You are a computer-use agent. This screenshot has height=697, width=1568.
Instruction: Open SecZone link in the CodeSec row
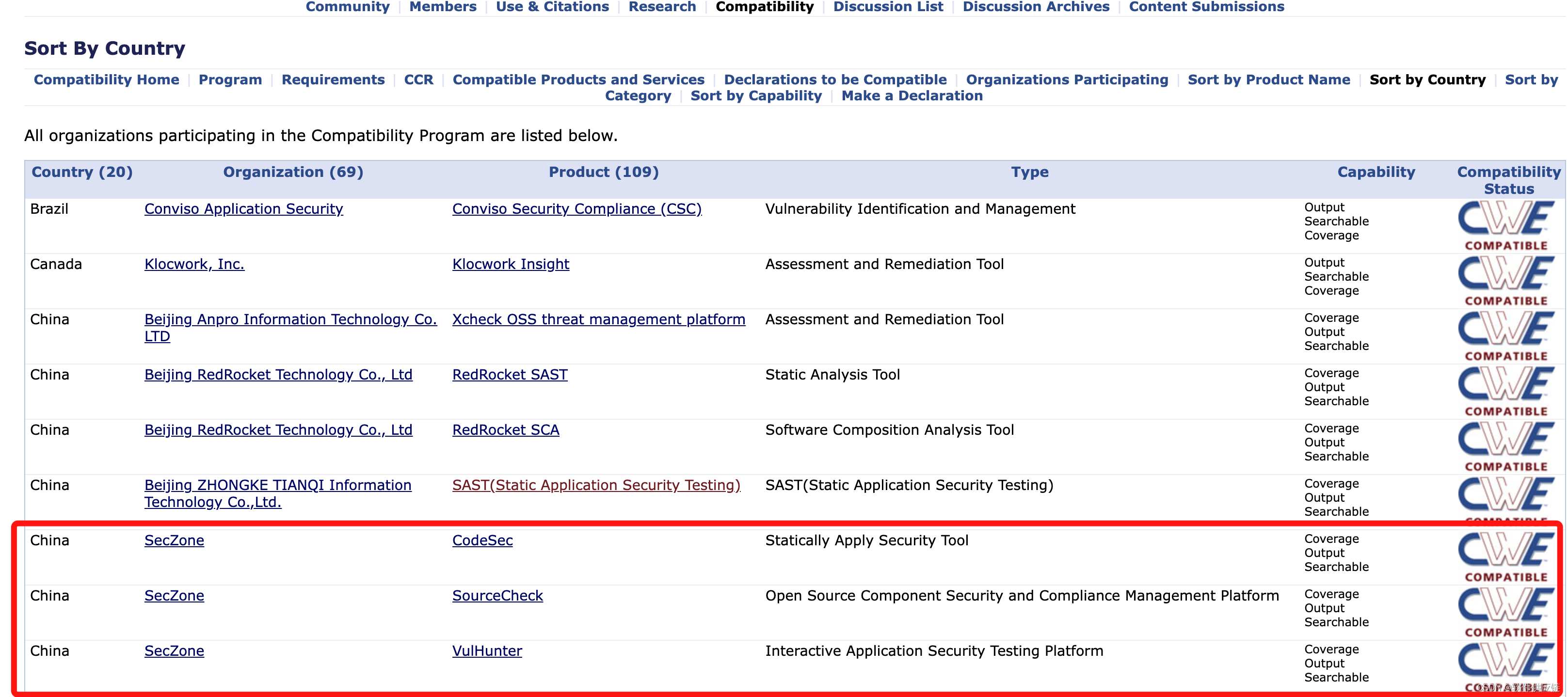(x=174, y=540)
